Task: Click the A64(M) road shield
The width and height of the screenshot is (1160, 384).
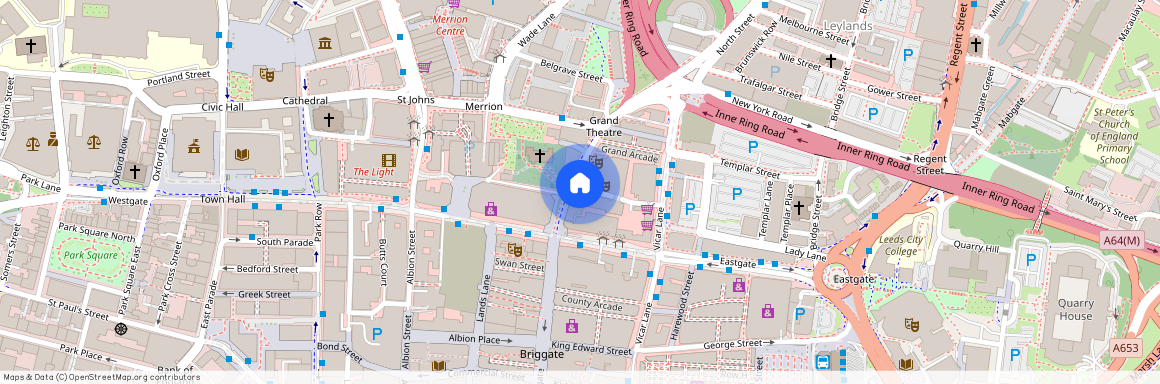Action: 1122,240
